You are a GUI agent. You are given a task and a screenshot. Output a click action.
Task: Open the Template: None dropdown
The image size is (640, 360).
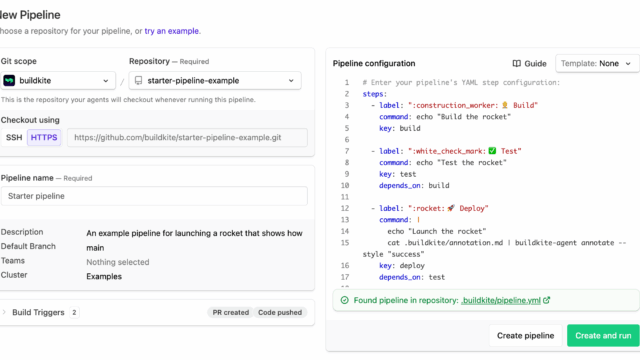pos(597,64)
